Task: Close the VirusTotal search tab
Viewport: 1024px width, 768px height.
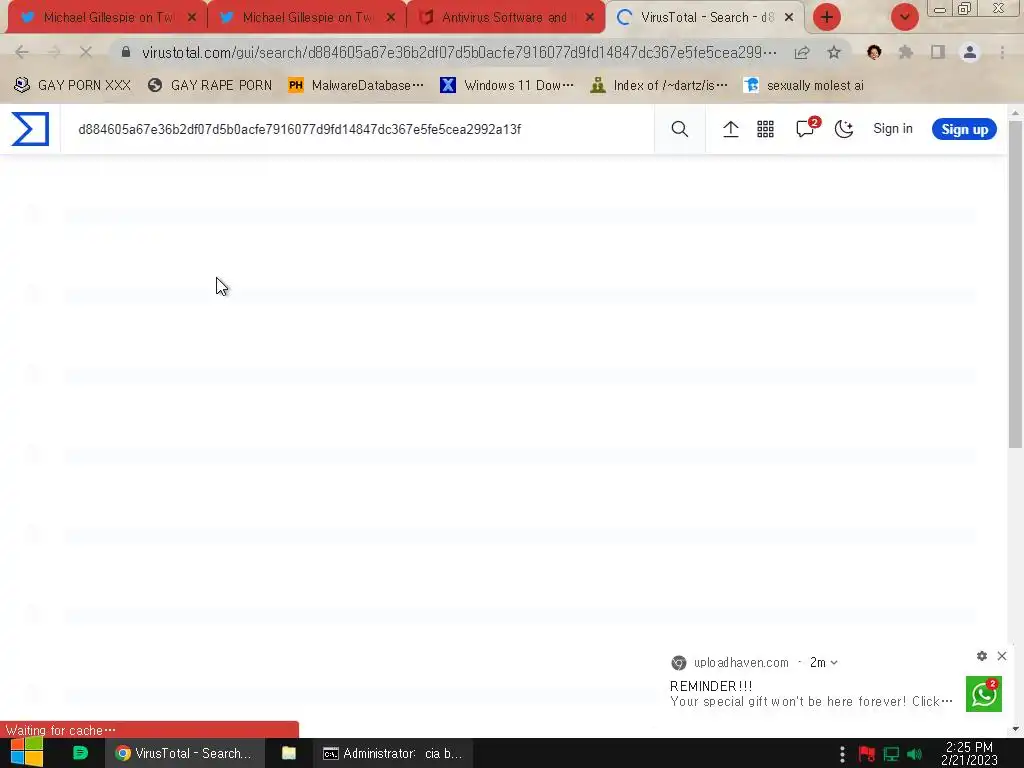Action: point(789,18)
